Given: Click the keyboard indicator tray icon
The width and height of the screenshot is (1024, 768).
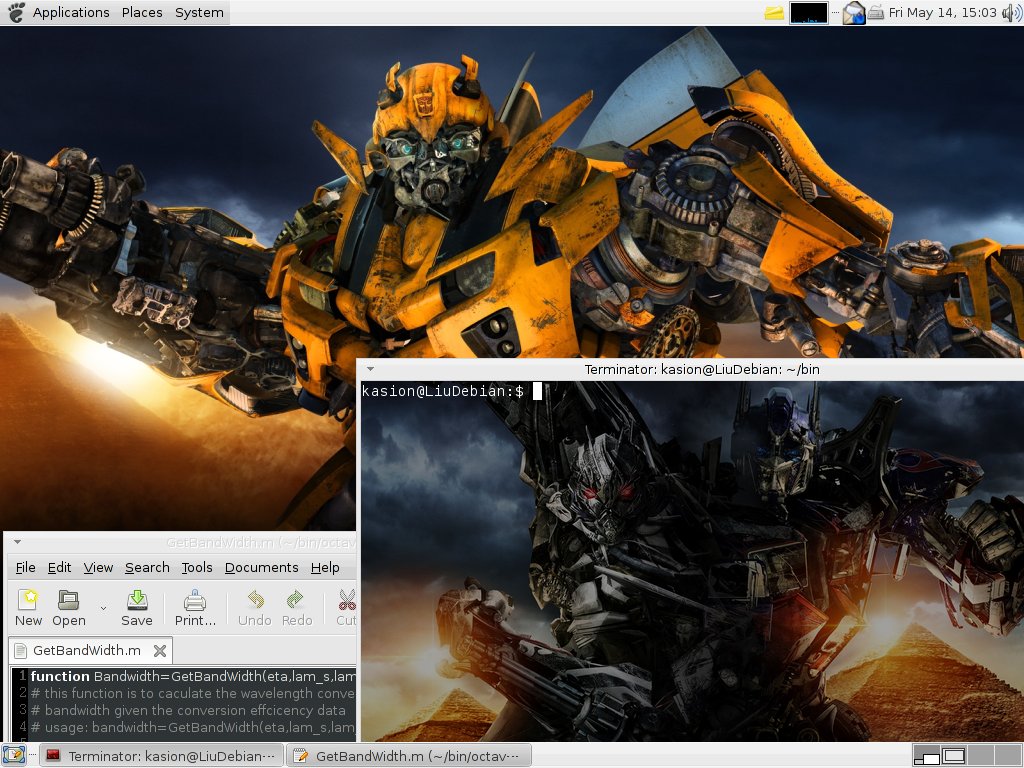Looking at the screenshot, I should pyautogui.click(x=876, y=12).
